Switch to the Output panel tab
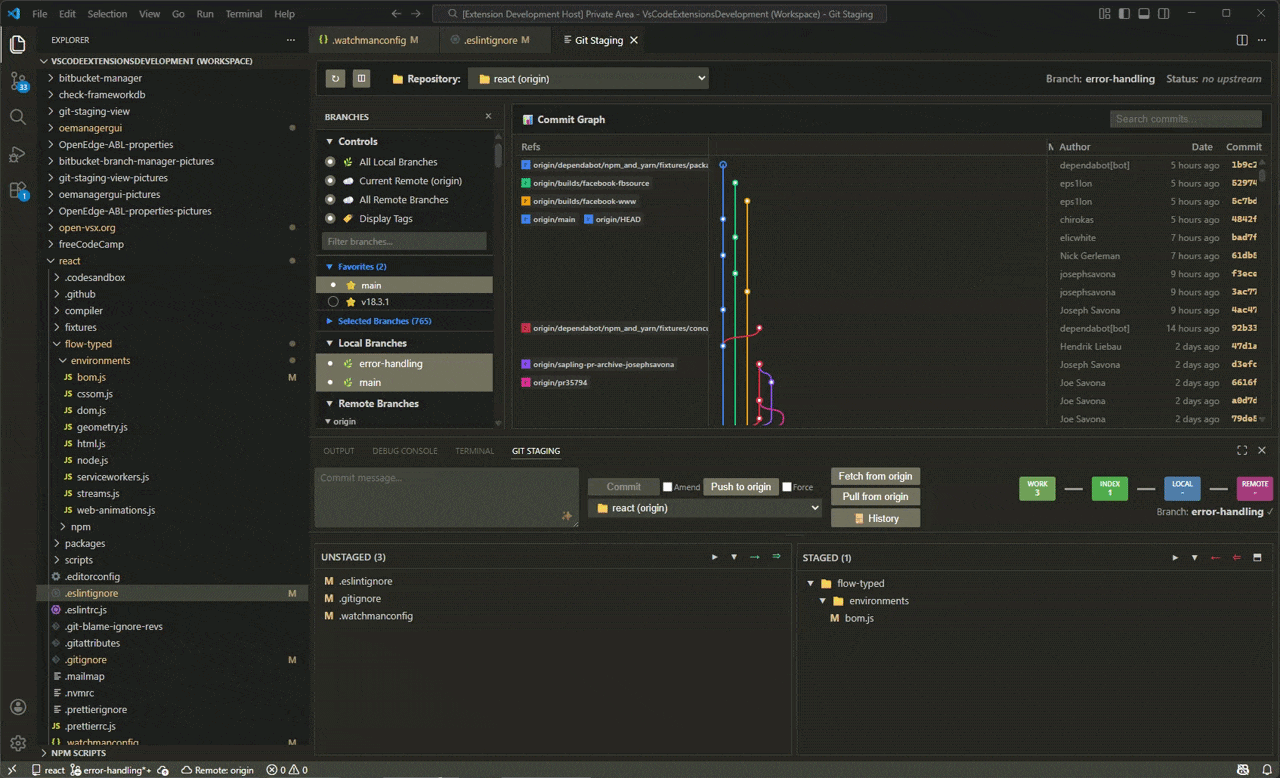1280x778 pixels. 338,451
